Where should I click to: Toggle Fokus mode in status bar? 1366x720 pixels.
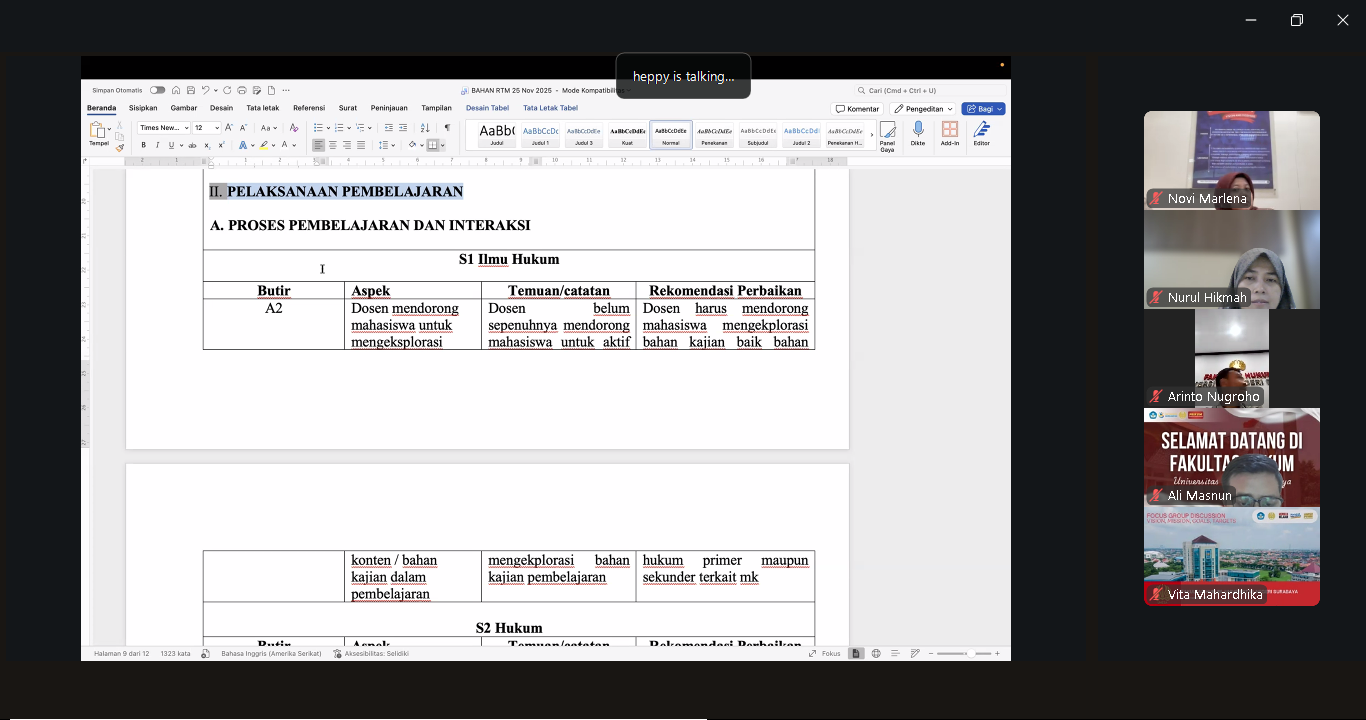pos(825,653)
